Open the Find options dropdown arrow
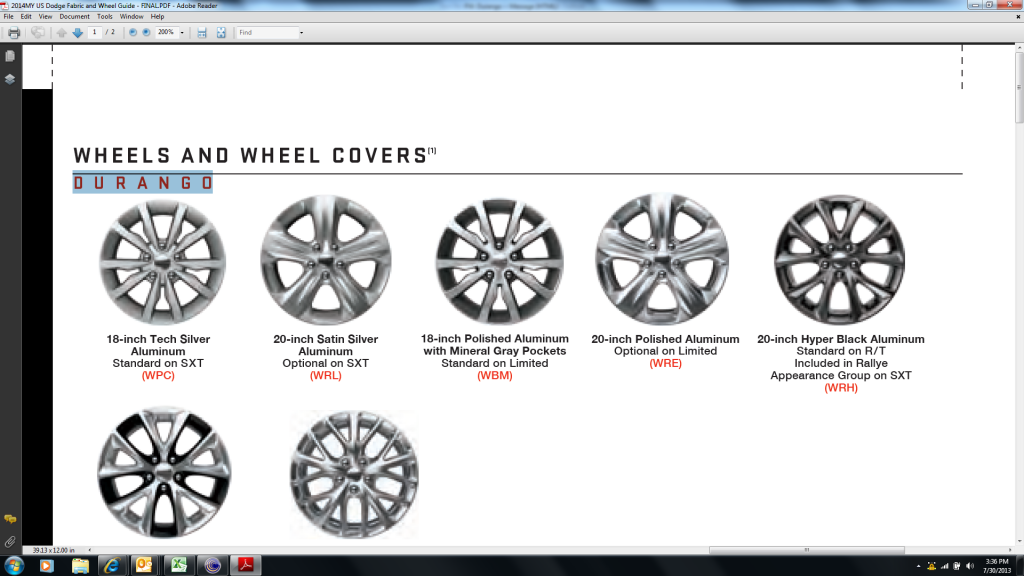 (x=301, y=33)
